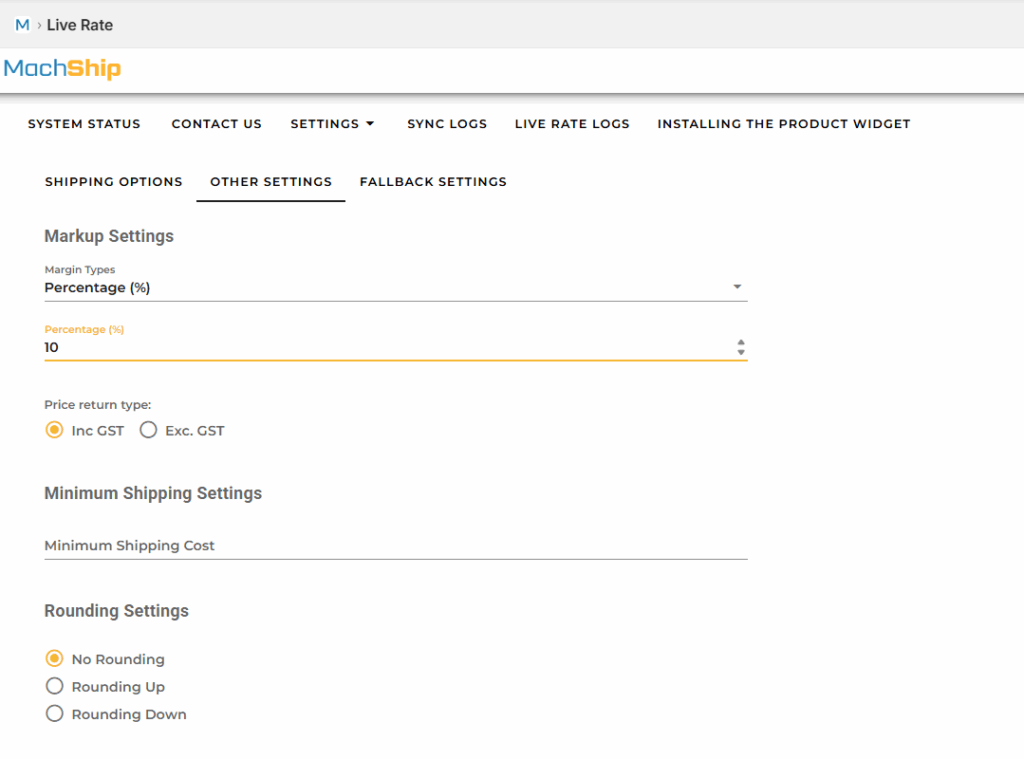
Task: Click the M breadcrumb icon
Action: (22, 25)
